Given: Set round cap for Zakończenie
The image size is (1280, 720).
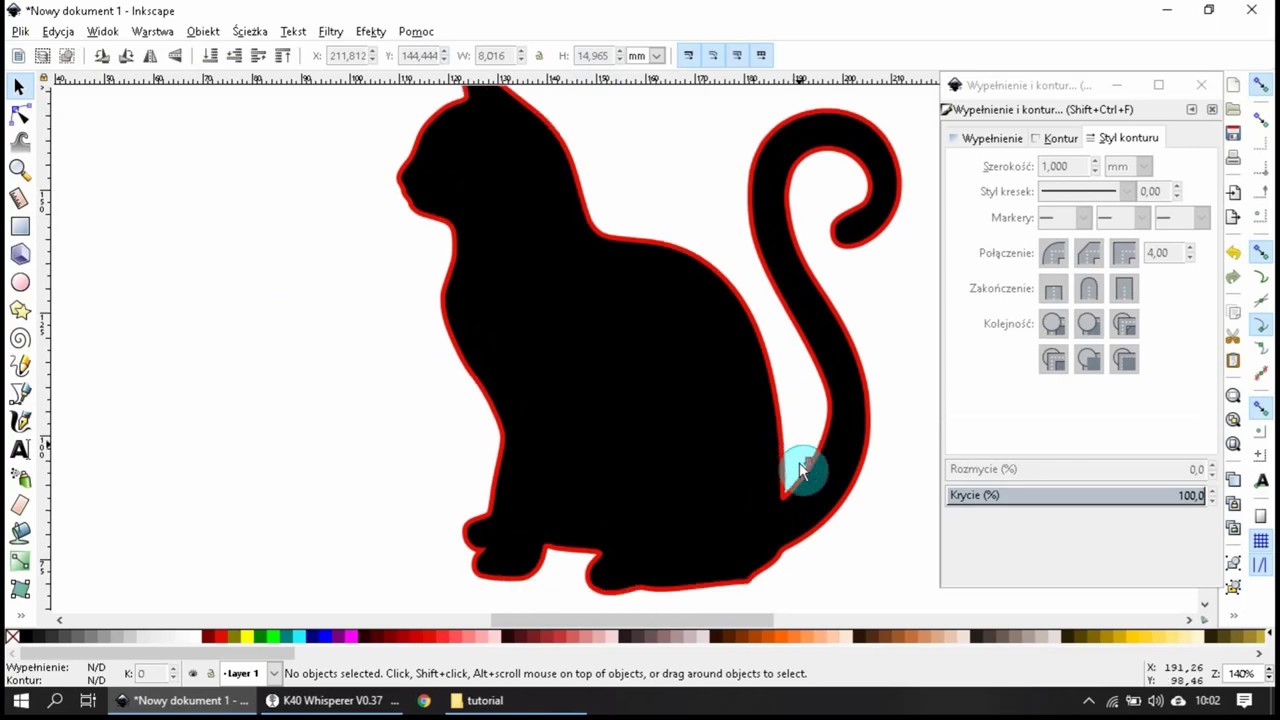Looking at the screenshot, I should coord(1089,289).
